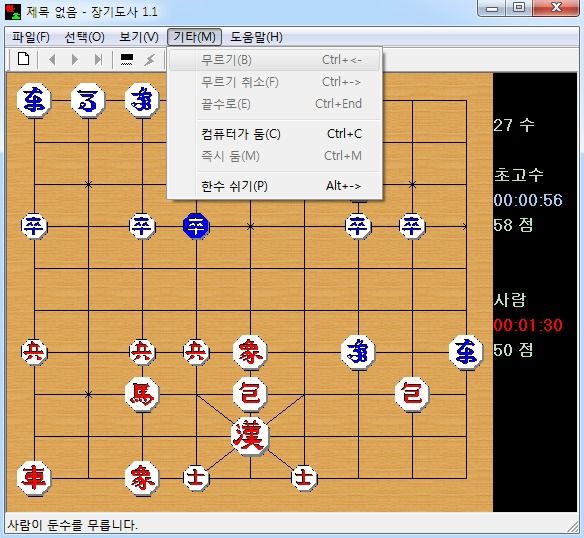Select the highlighted solid blue 卒 piece
Screen dimensions: 584x538
click(196, 226)
